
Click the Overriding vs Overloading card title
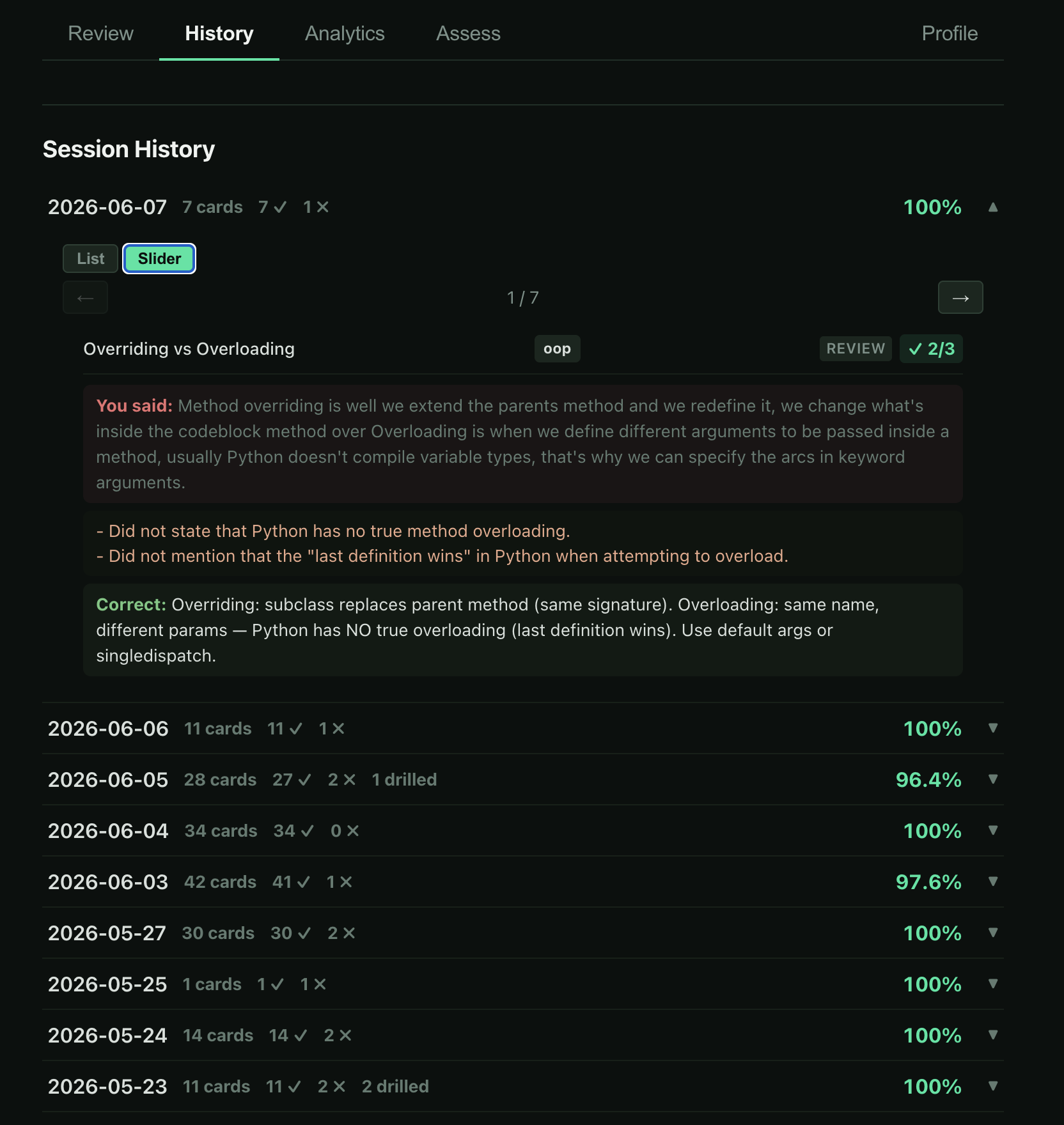pyautogui.click(x=189, y=349)
